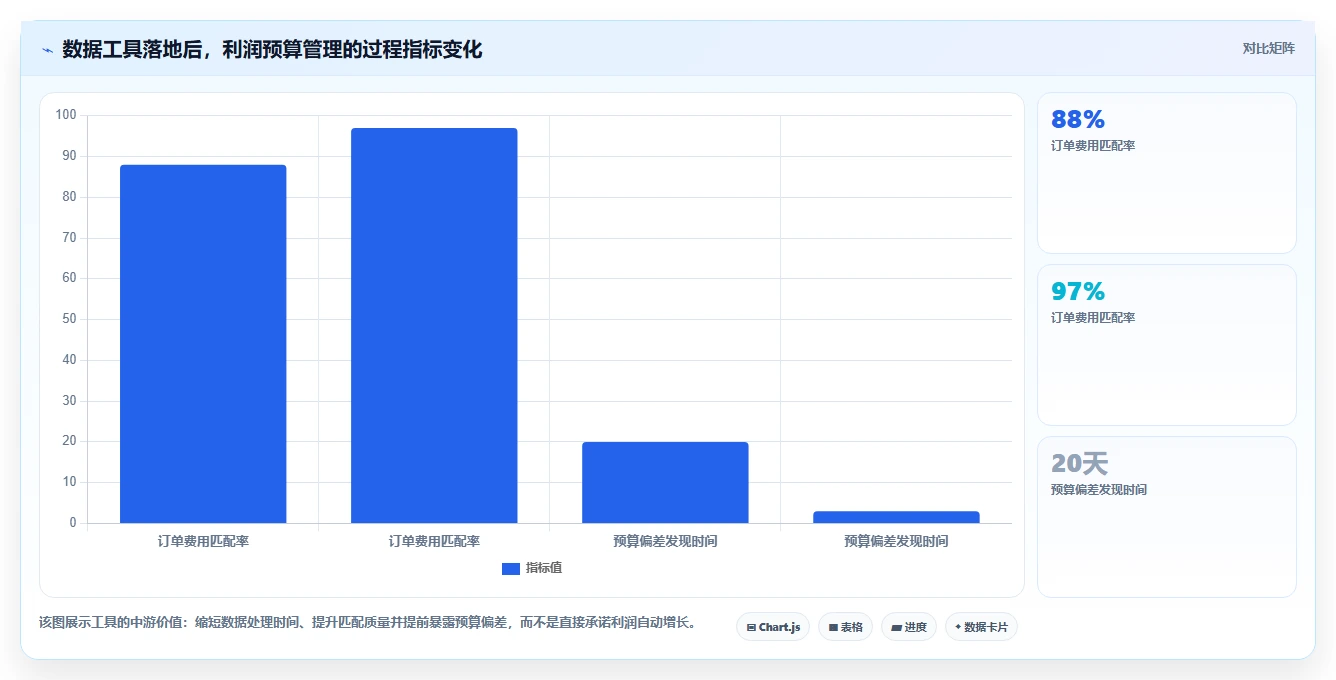Viewport: 1336px width, 680px height.
Task: Select the 进度 chip
Action: (x=908, y=627)
